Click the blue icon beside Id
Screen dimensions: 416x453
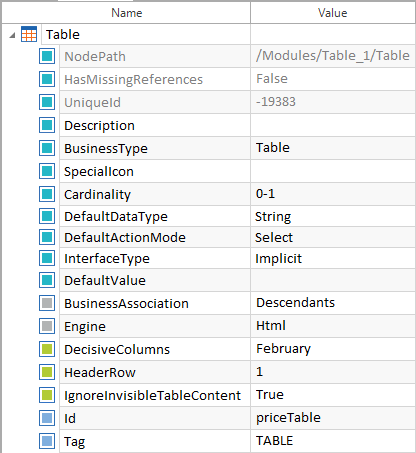coord(47,418)
